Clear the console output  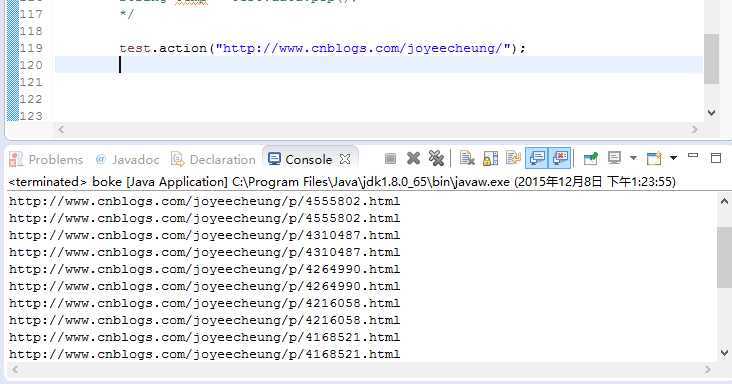pos(467,159)
